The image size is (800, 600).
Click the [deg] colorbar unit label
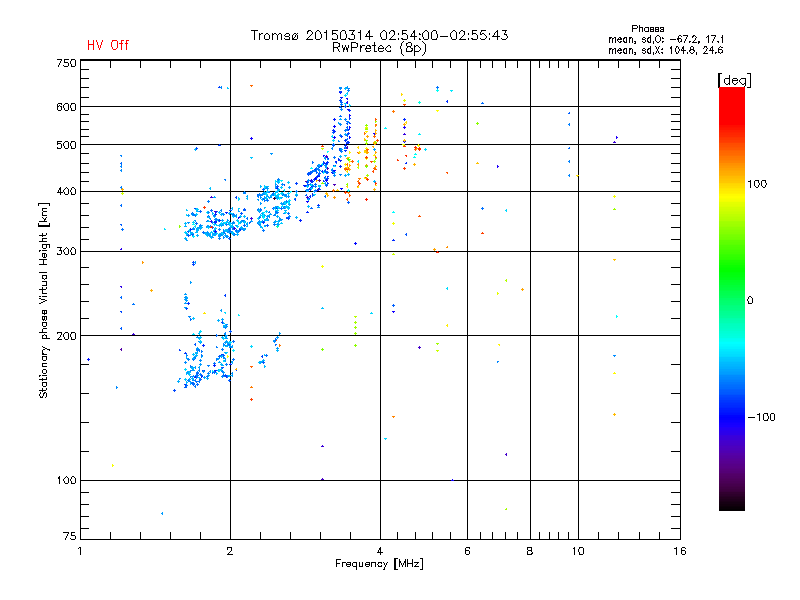tap(734, 80)
